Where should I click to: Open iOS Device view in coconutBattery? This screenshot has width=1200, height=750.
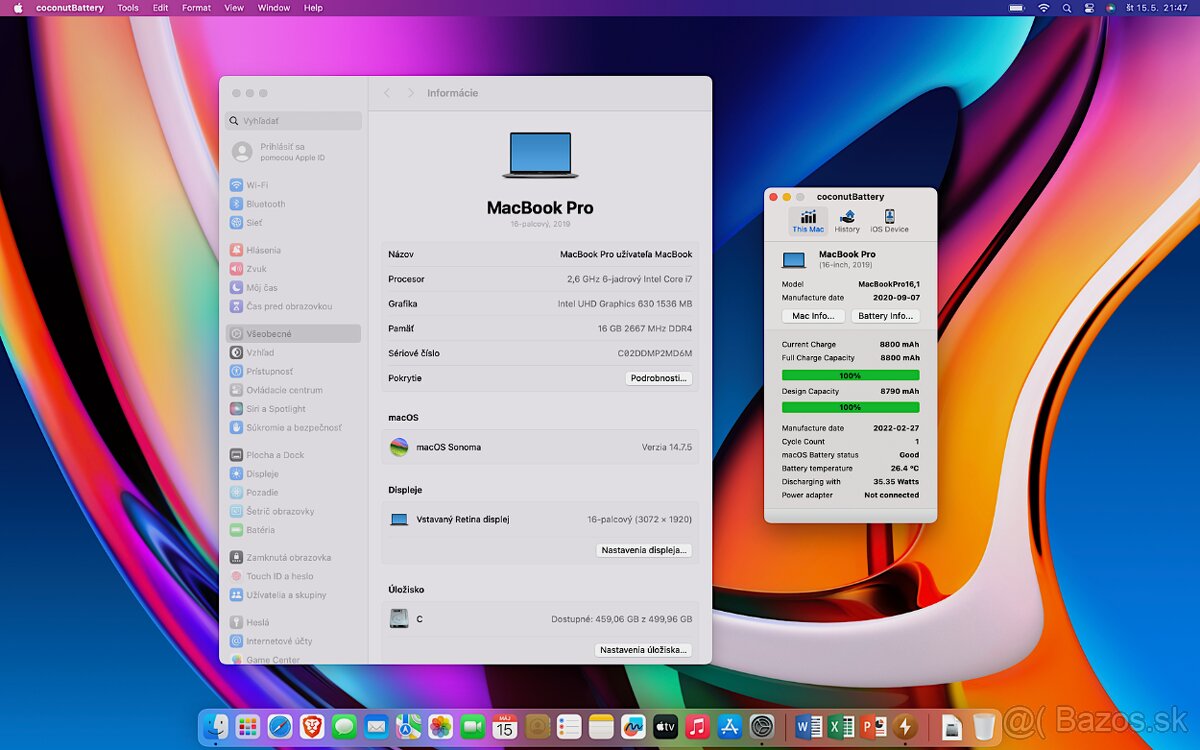888,219
